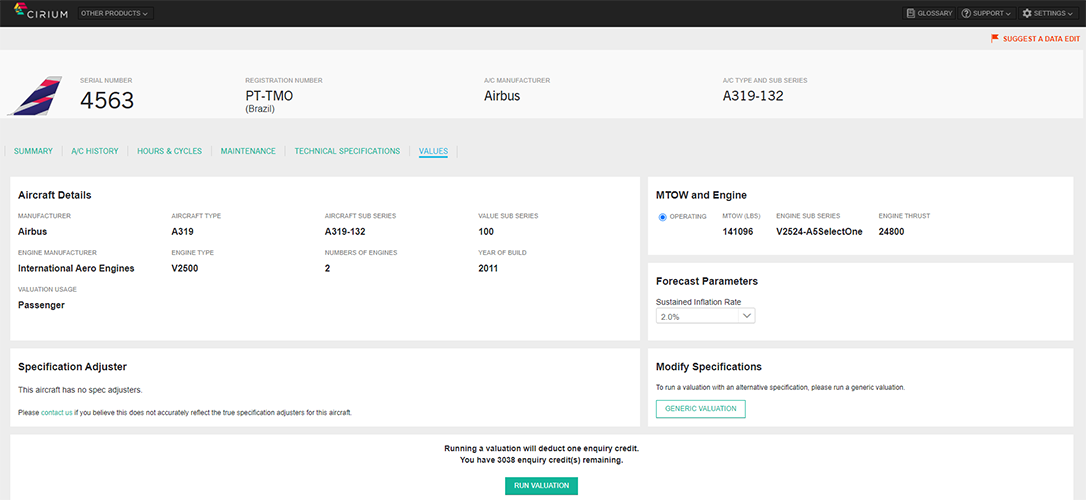Click the question mark Support icon
The height and width of the screenshot is (500, 1086).
[965, 13]
